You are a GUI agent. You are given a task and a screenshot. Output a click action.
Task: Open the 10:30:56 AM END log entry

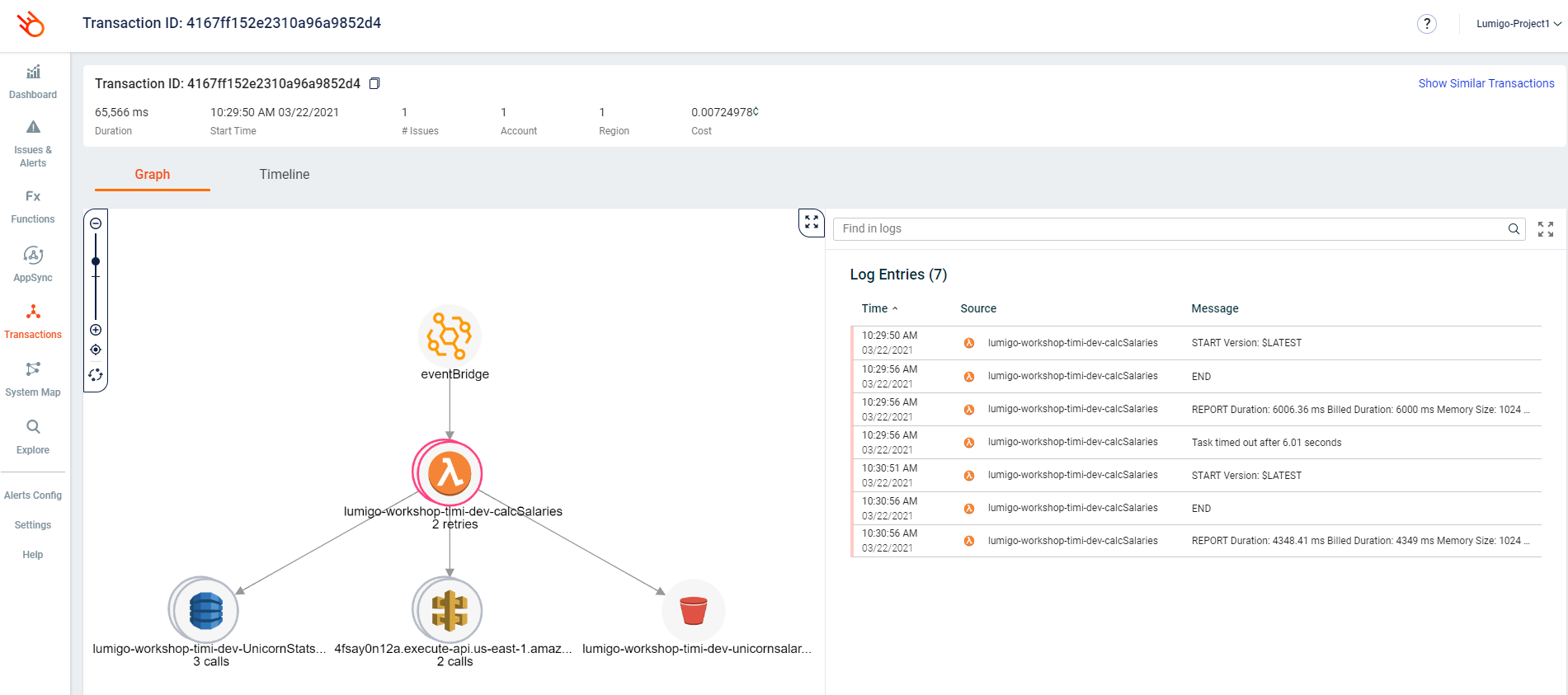[1196, 508]
